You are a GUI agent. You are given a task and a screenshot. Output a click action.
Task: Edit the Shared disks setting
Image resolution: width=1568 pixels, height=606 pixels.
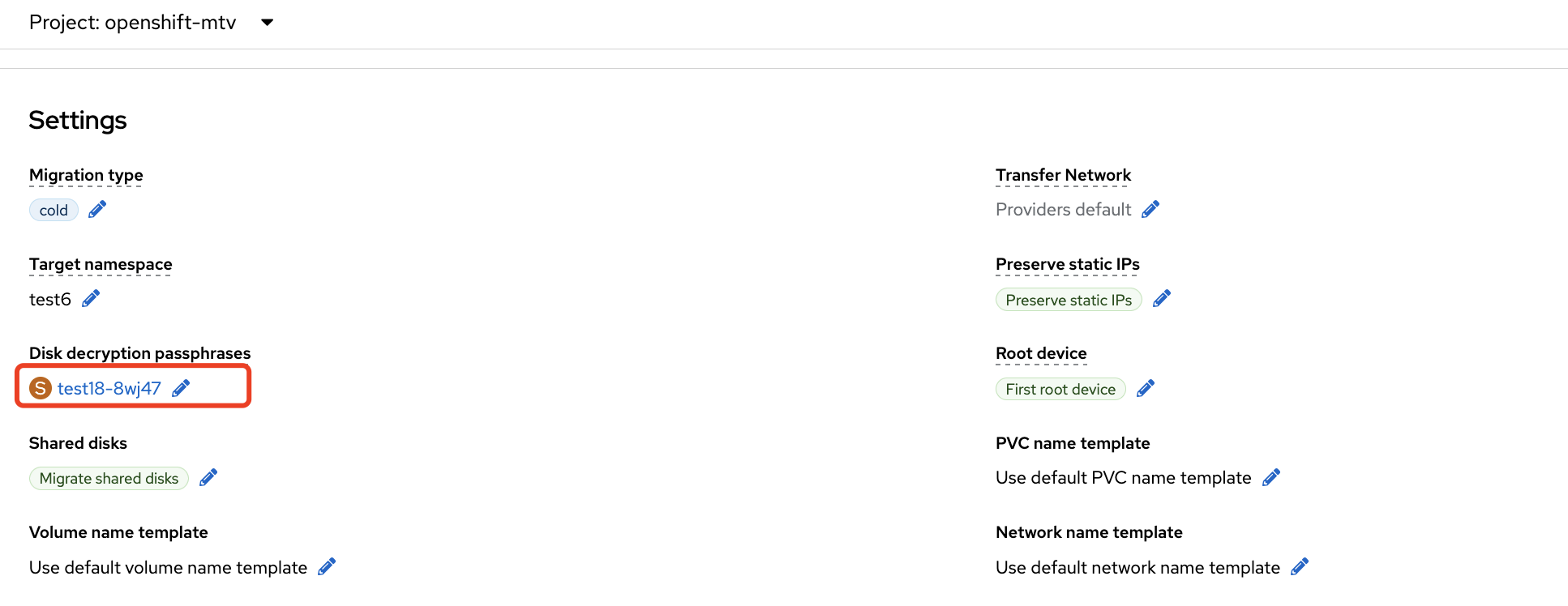point(208,477)
